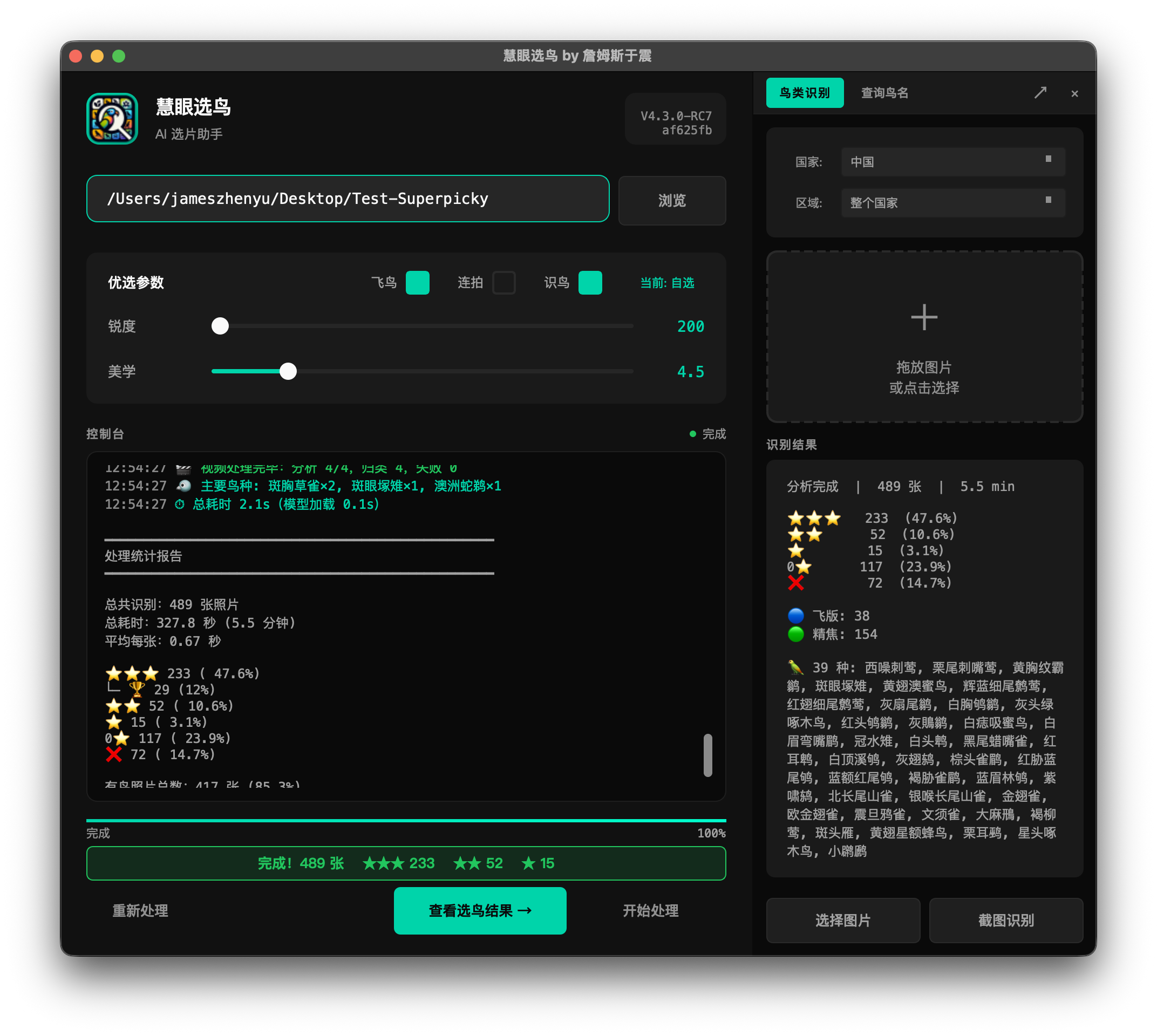Viewport: 1157px width, 1036px height.
Task: Click the completed progress bar at 100%
Action: (406, 820)
